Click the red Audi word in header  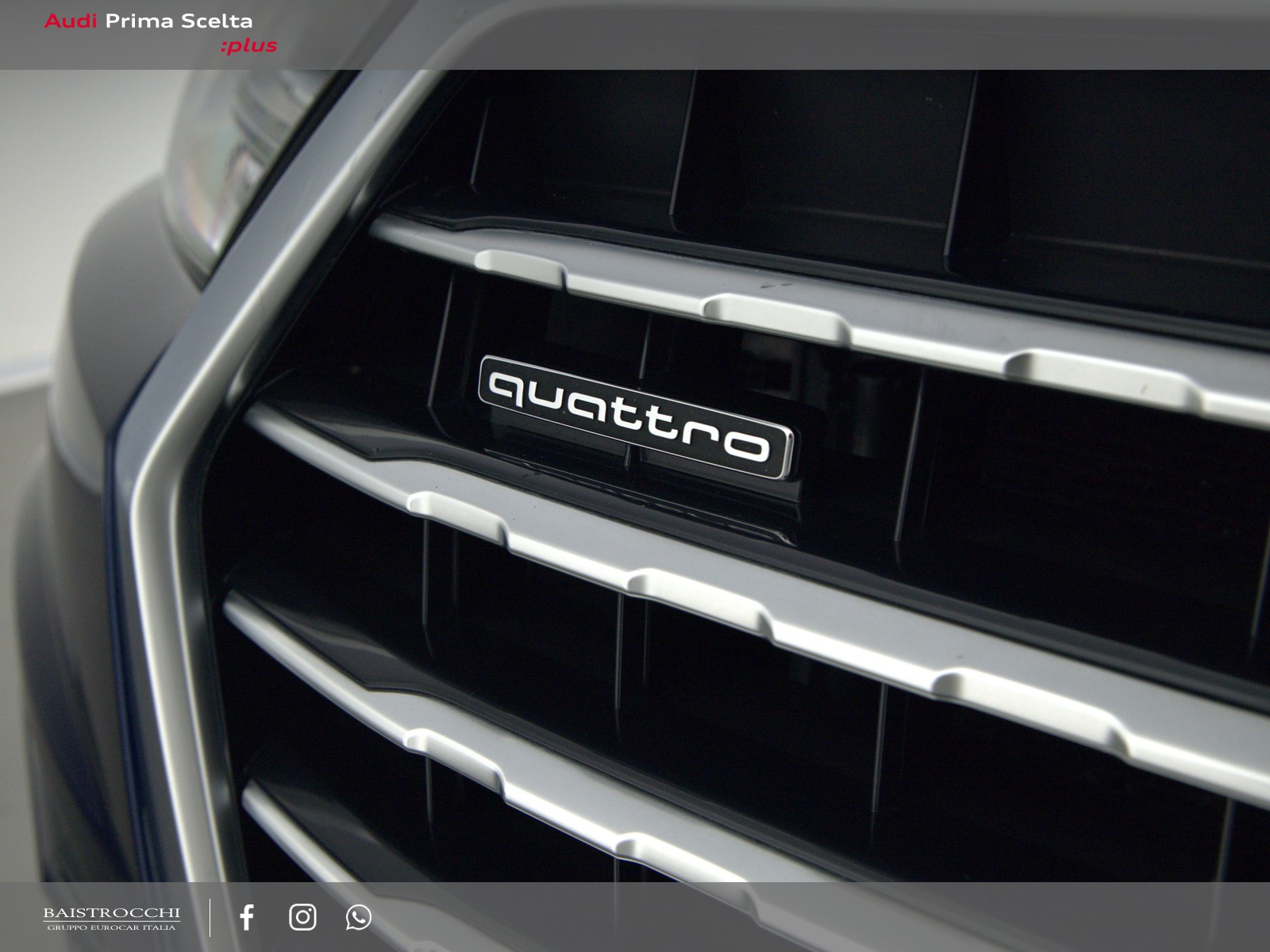(x=71, y=21)
